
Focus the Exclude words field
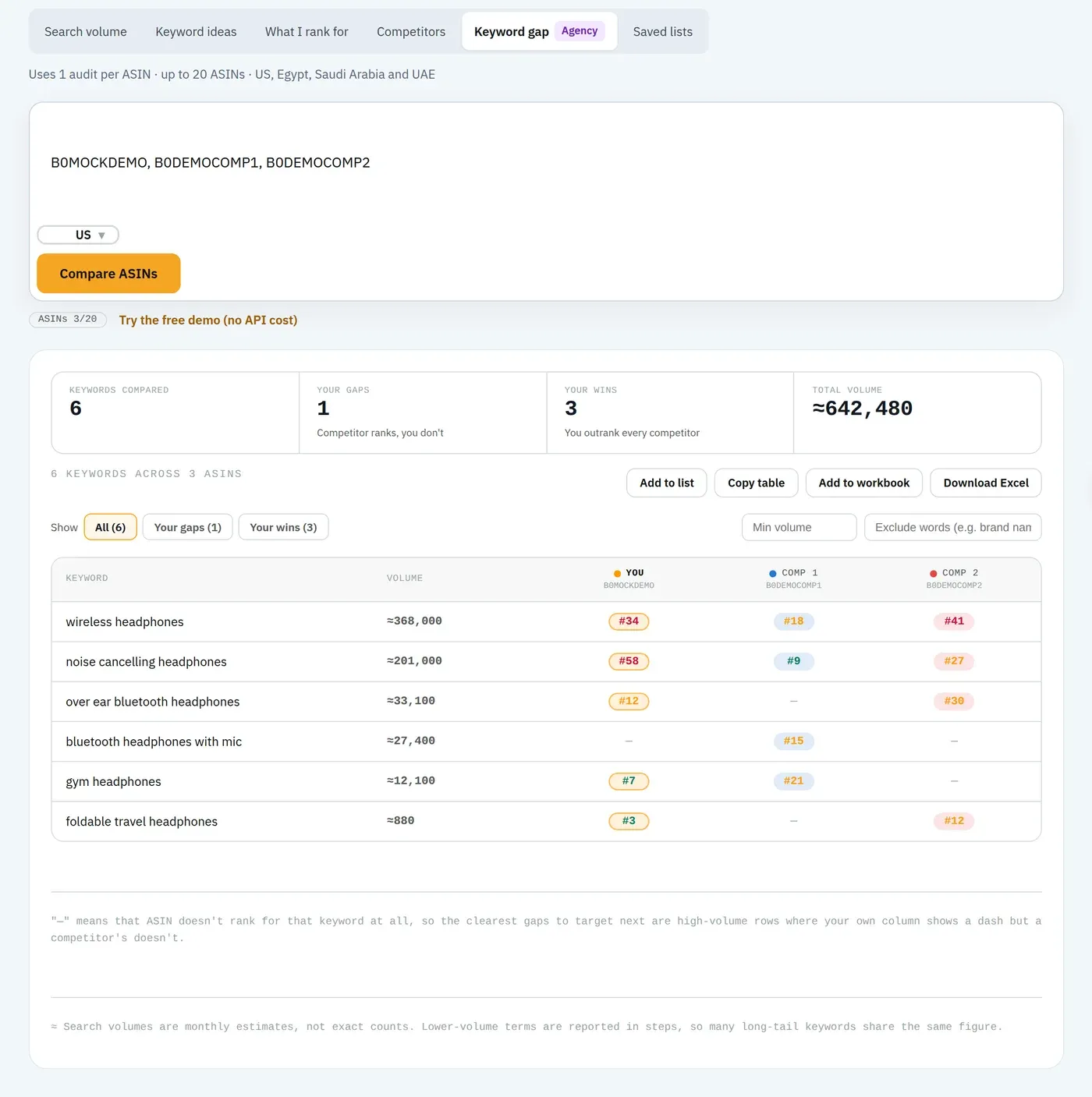pos(952,527)
